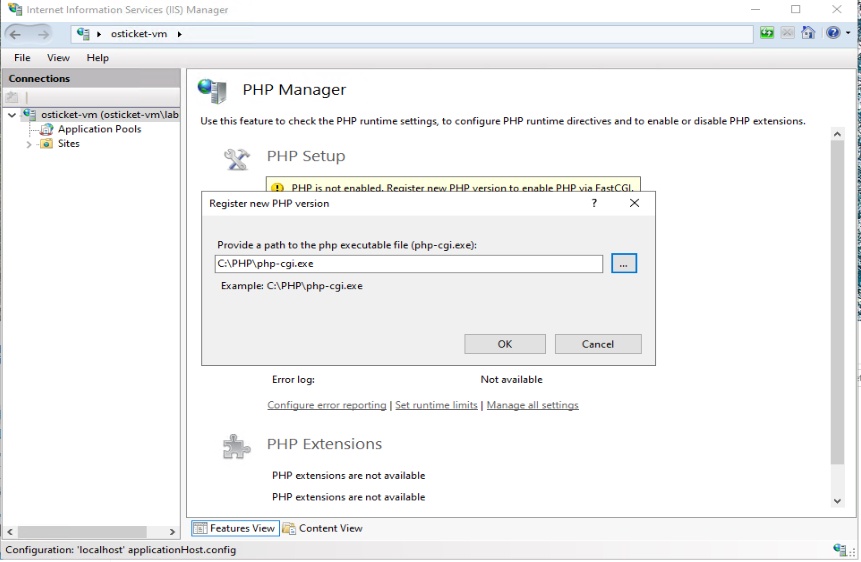
Task: Open the Help menu
Action: [x=98, y=58]
